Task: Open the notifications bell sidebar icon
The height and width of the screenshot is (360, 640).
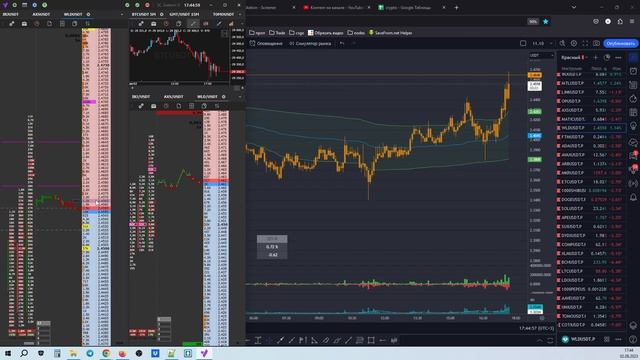Action: point(633,198)
